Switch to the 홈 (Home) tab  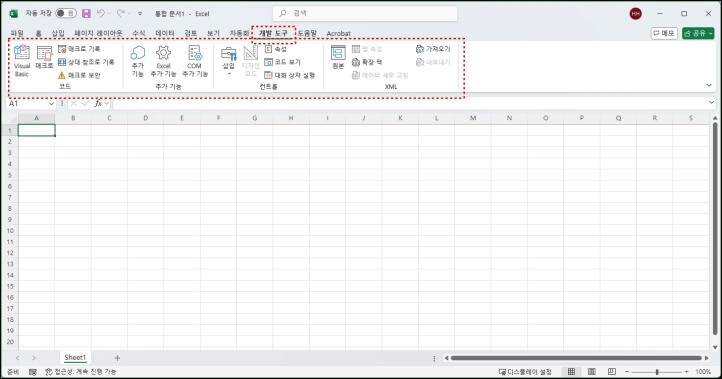click(x=38, y=33)
